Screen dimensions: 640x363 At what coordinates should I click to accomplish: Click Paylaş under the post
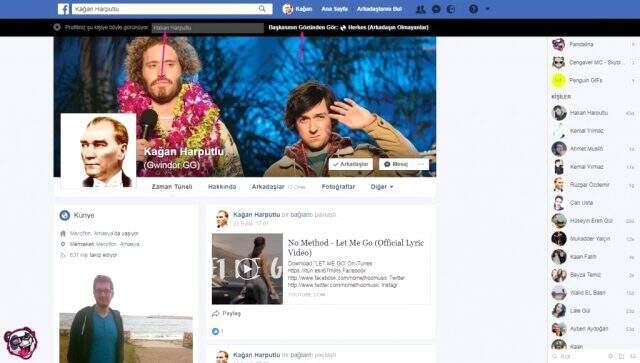point(232,314)
